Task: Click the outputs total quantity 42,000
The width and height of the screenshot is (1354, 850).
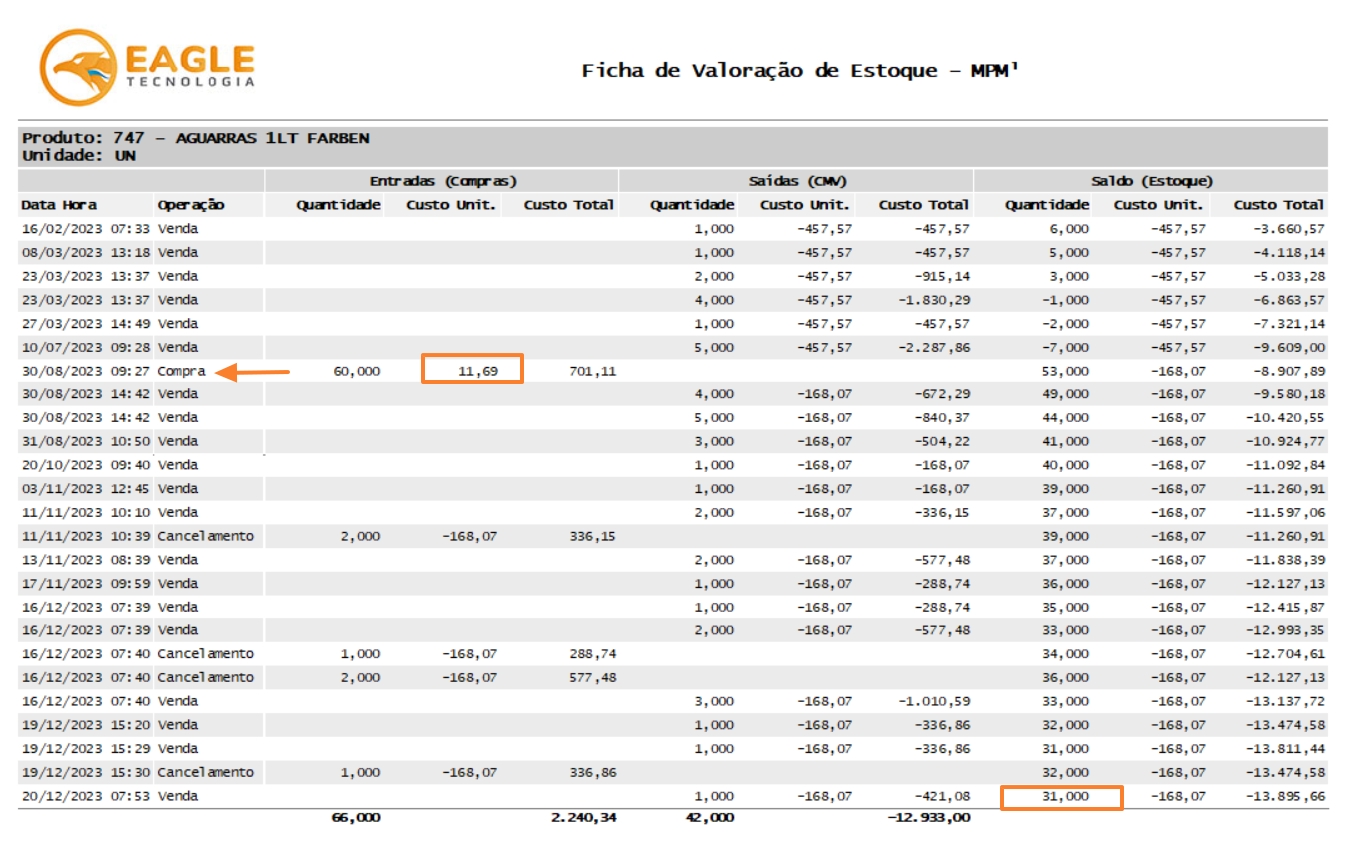Action: pyautogui.click(x=709, y=818)
